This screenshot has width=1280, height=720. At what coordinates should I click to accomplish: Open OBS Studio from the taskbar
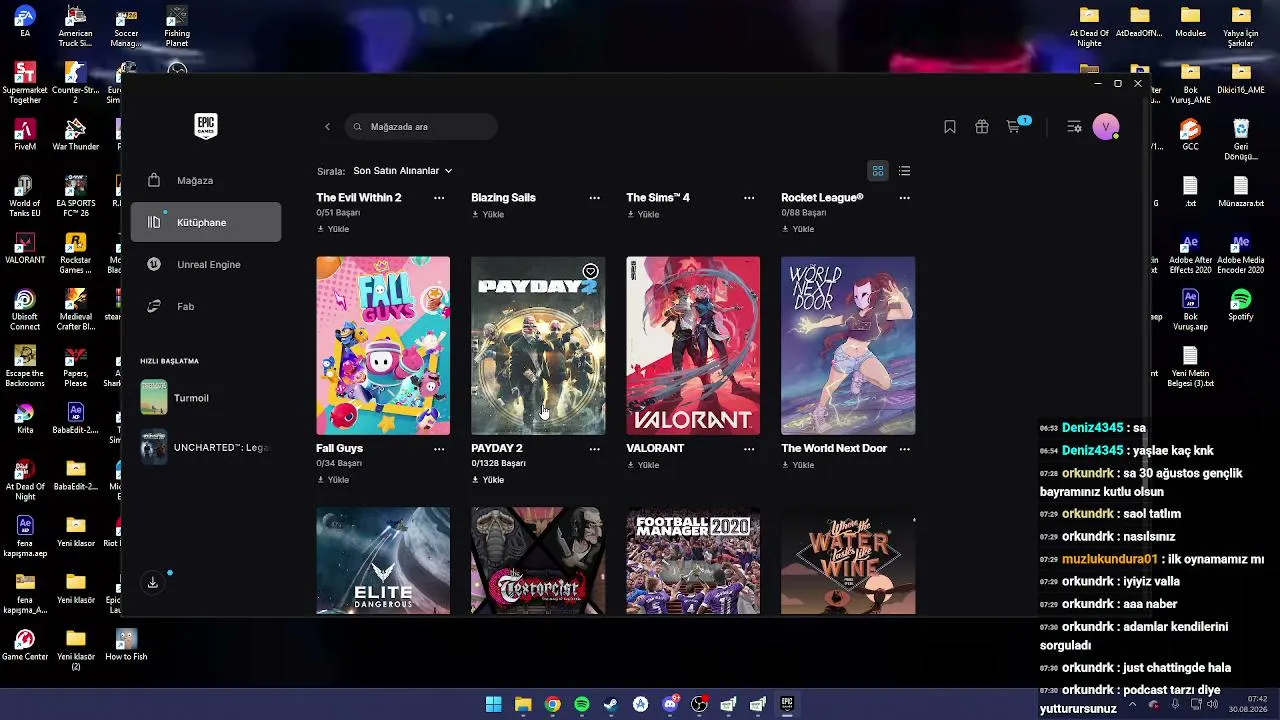click(699, 705)
